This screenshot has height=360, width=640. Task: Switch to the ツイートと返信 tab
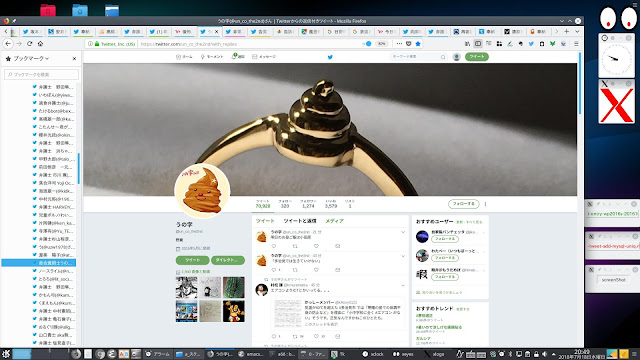(300, 221)
